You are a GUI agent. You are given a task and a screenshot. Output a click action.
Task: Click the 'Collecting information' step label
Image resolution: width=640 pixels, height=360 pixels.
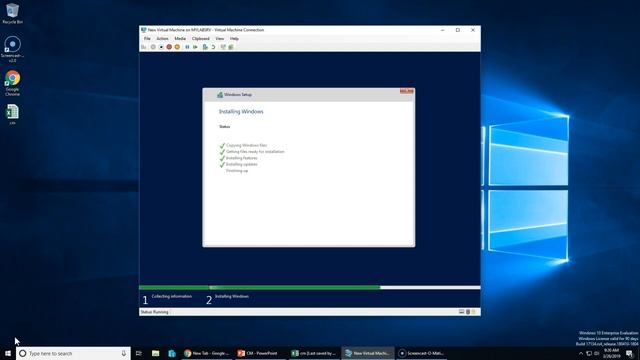coord(172,296)
